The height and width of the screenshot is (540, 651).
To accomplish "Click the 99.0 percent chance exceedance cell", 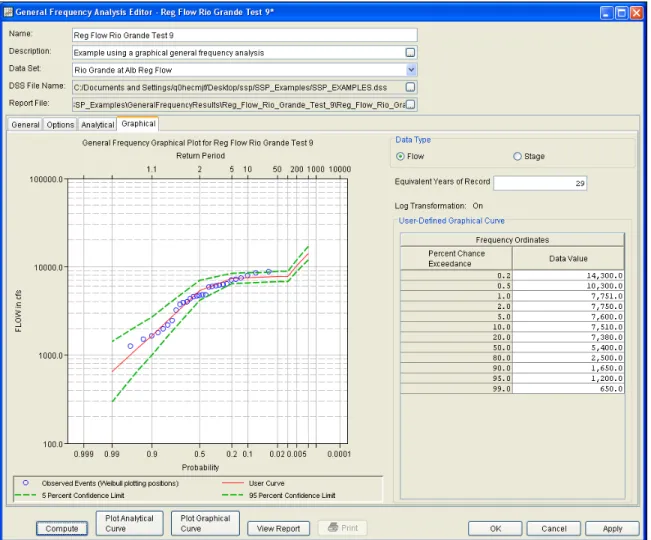I will [456, 389].
